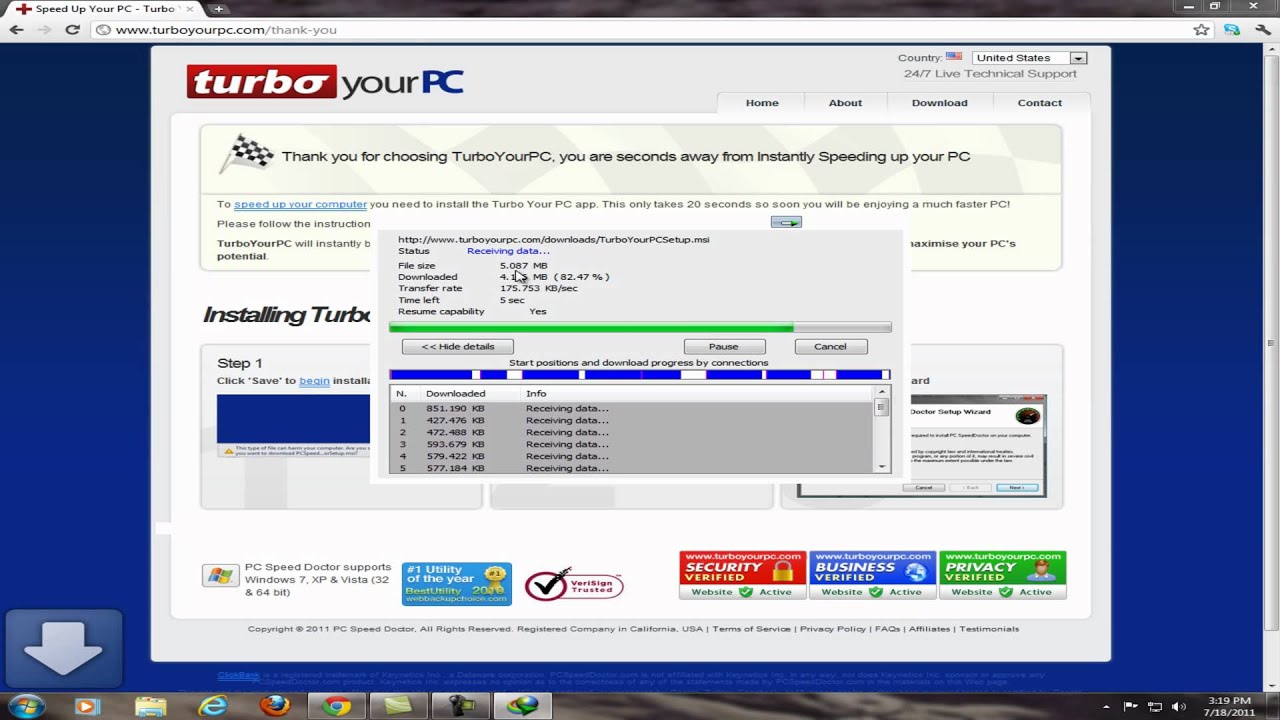Click the VeriSign Trusted seal
This screenshot has width=1280, height=720.
coord(574,584)
